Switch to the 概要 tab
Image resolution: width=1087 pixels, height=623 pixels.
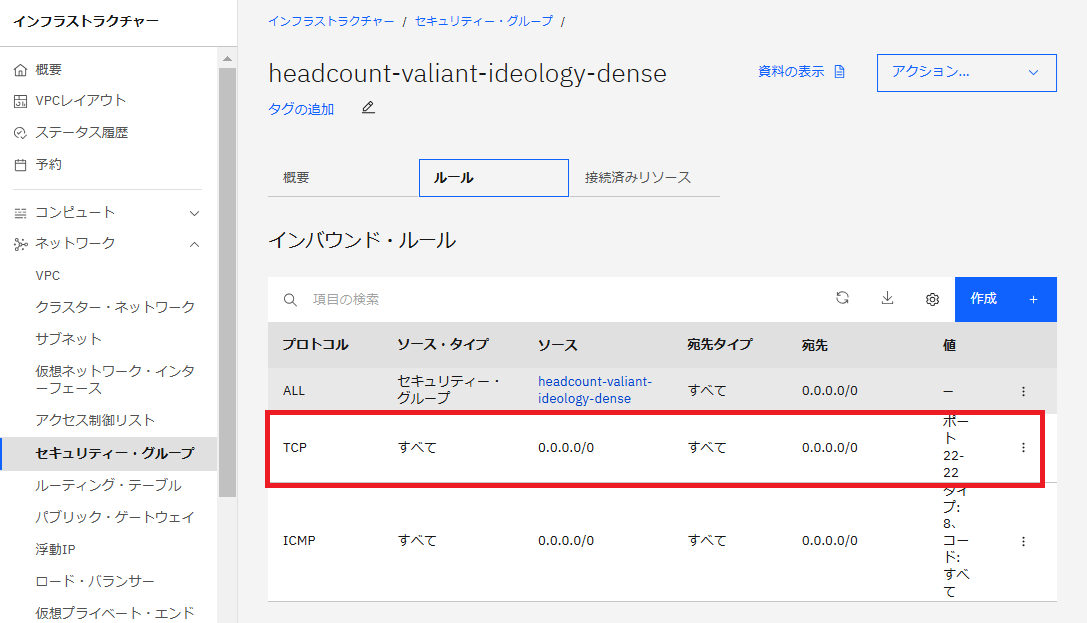(343, 178)
